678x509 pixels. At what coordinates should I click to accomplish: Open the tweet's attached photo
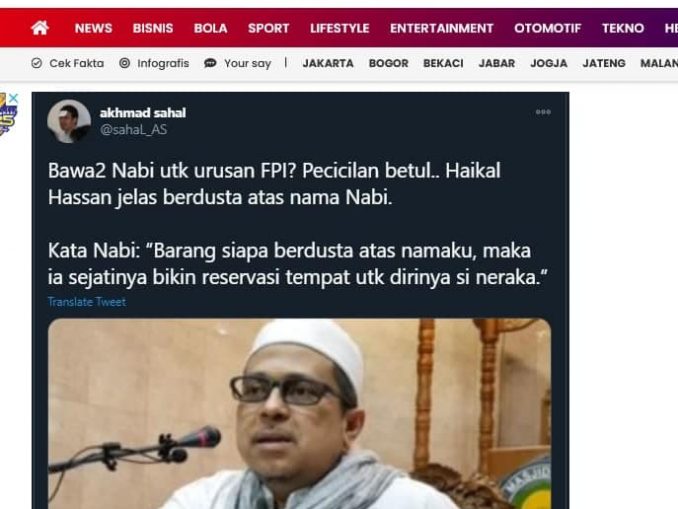click(x=300, y=414)
